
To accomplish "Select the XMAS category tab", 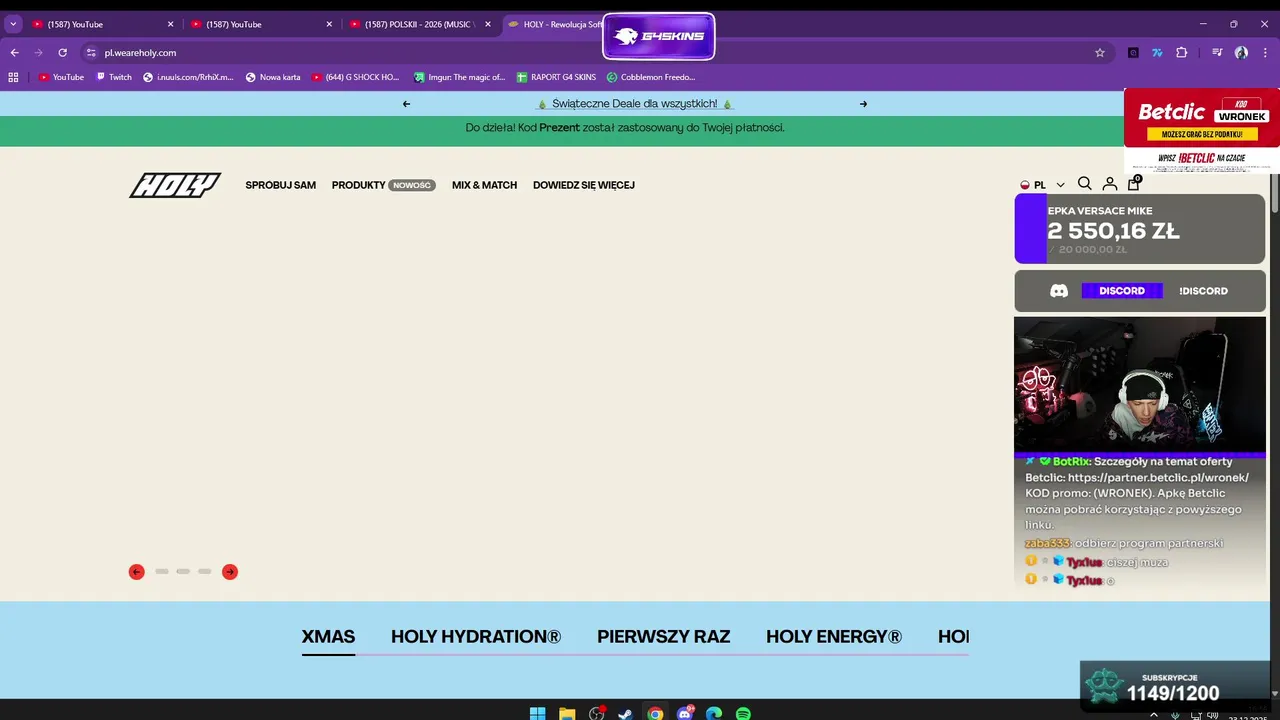I will [328, 637].
